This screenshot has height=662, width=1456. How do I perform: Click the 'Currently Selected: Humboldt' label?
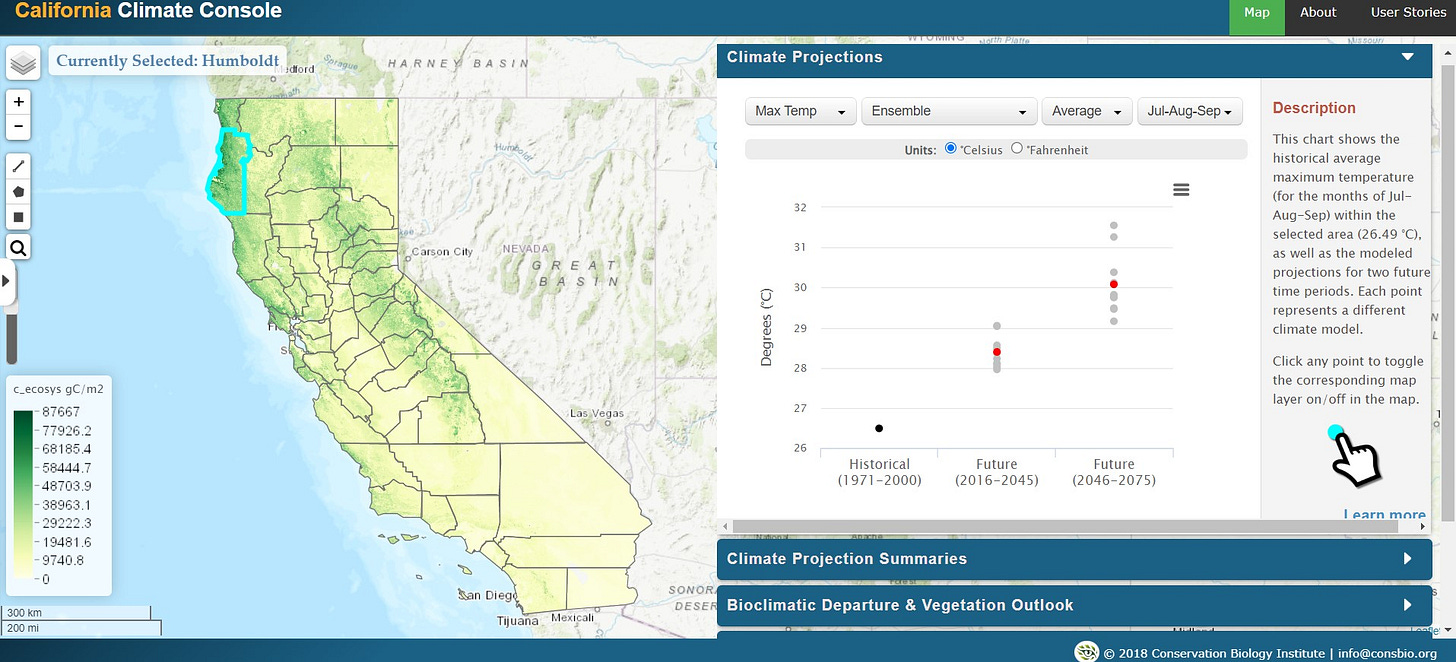click(167, 61)
